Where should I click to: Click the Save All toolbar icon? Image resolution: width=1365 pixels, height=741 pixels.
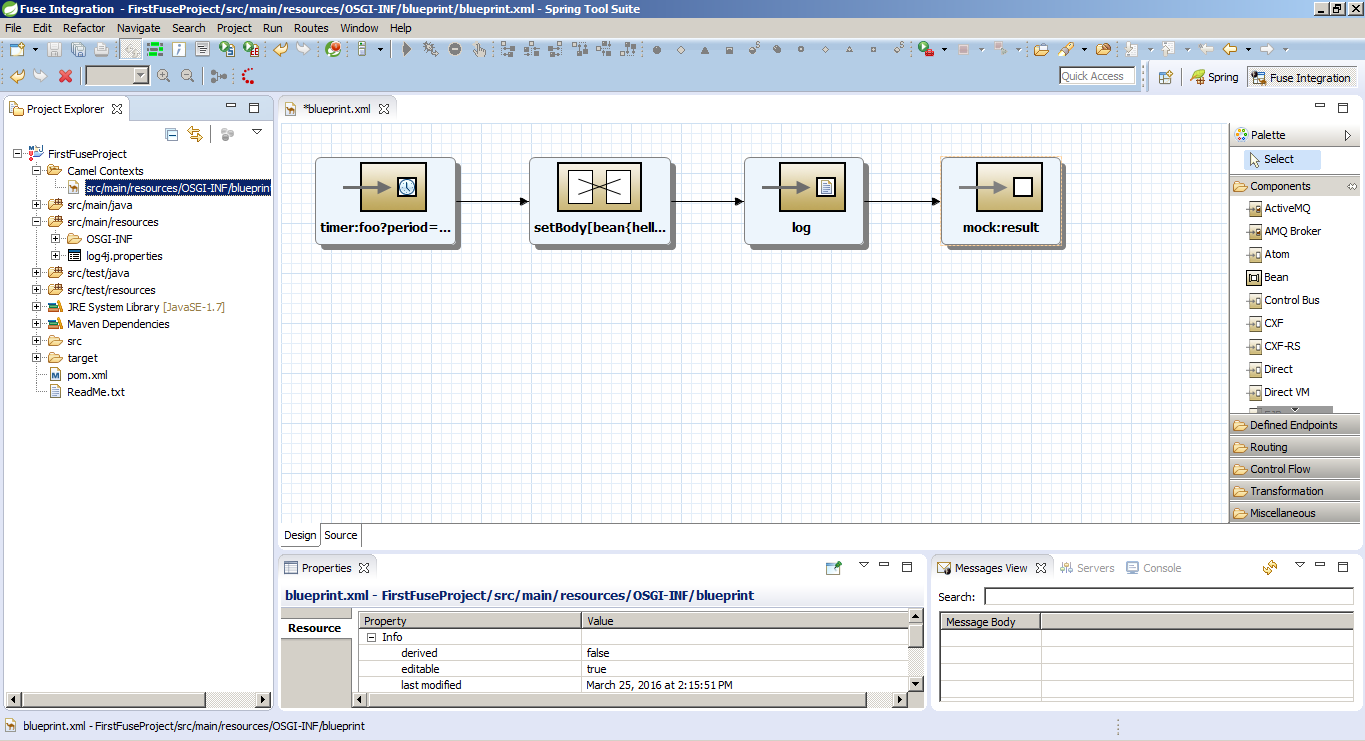(x=80, y=48)
